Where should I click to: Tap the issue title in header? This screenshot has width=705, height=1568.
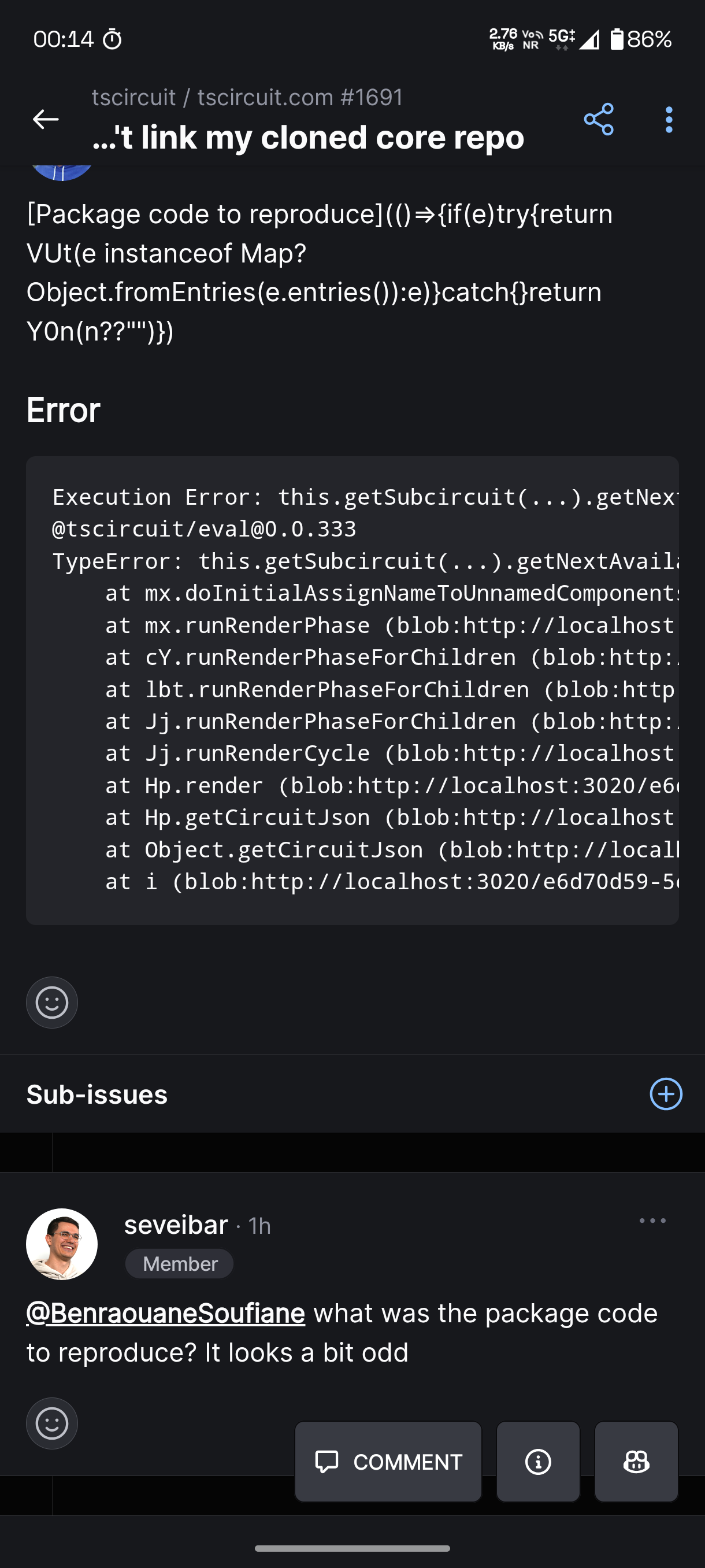tap(308, 138)
